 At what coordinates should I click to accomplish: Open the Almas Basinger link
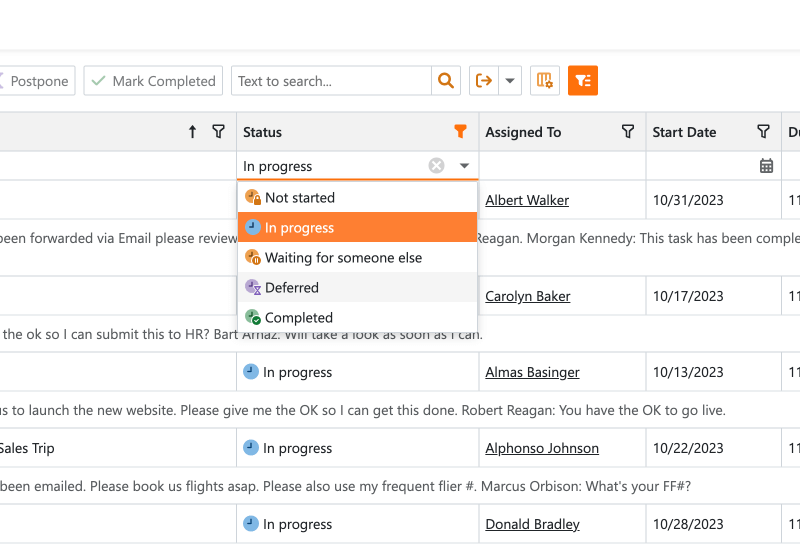(532, 372)
